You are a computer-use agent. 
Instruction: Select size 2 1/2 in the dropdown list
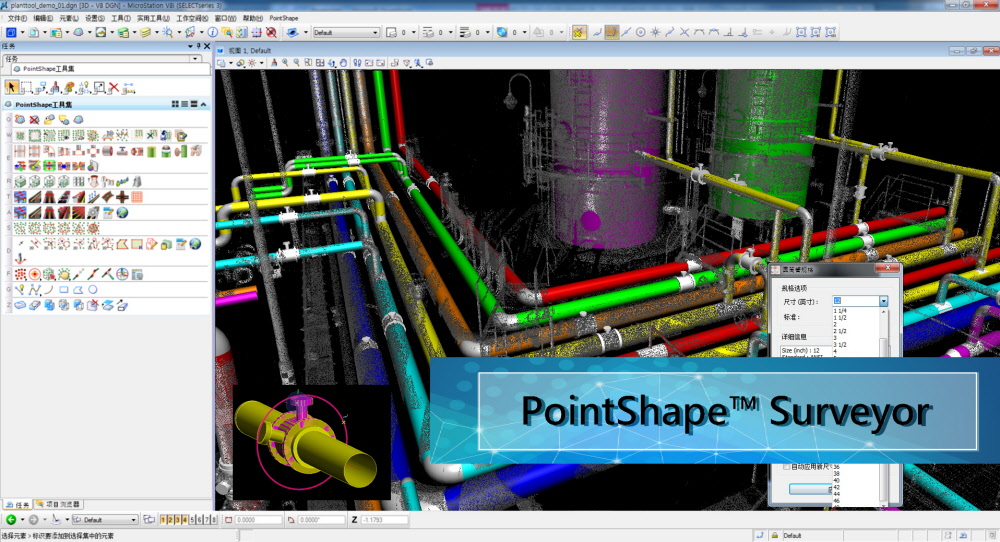[x=841, y=331]
